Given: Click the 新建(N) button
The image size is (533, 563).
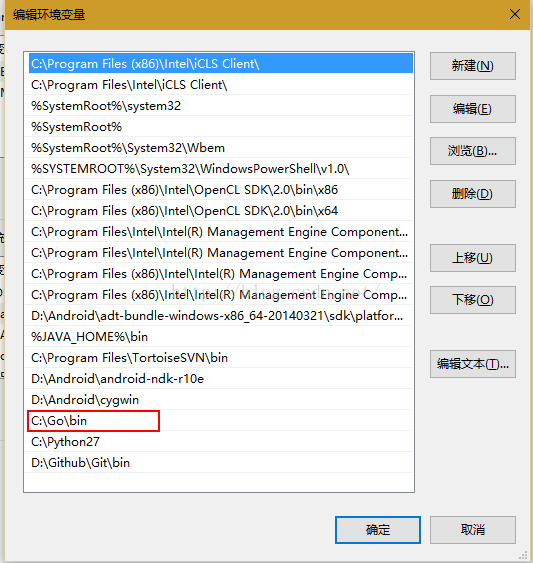Looking at the screenshot, I should click(x=473, y=66).
